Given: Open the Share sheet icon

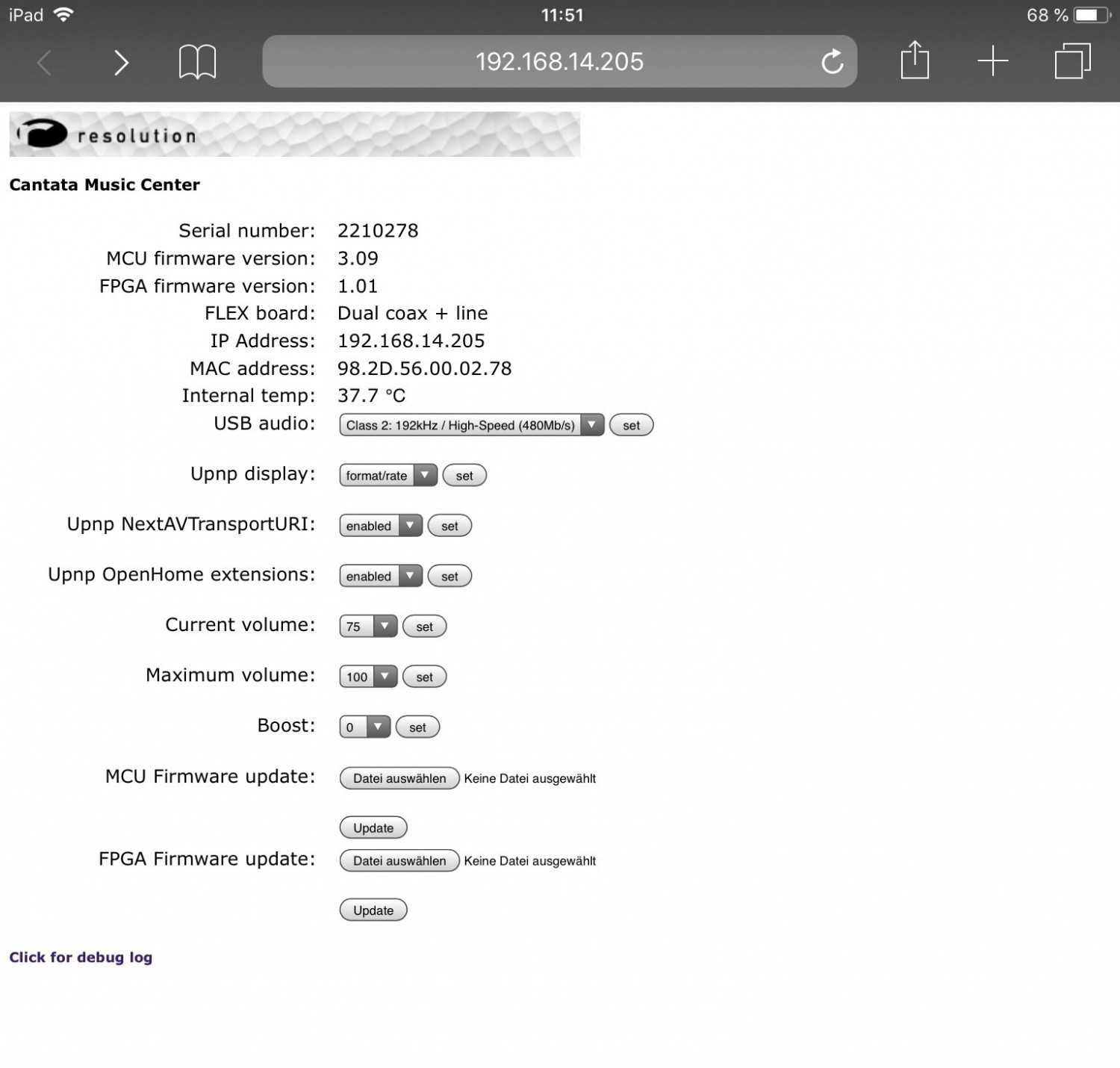Looking at the screenshot, I should click(915, 60).
